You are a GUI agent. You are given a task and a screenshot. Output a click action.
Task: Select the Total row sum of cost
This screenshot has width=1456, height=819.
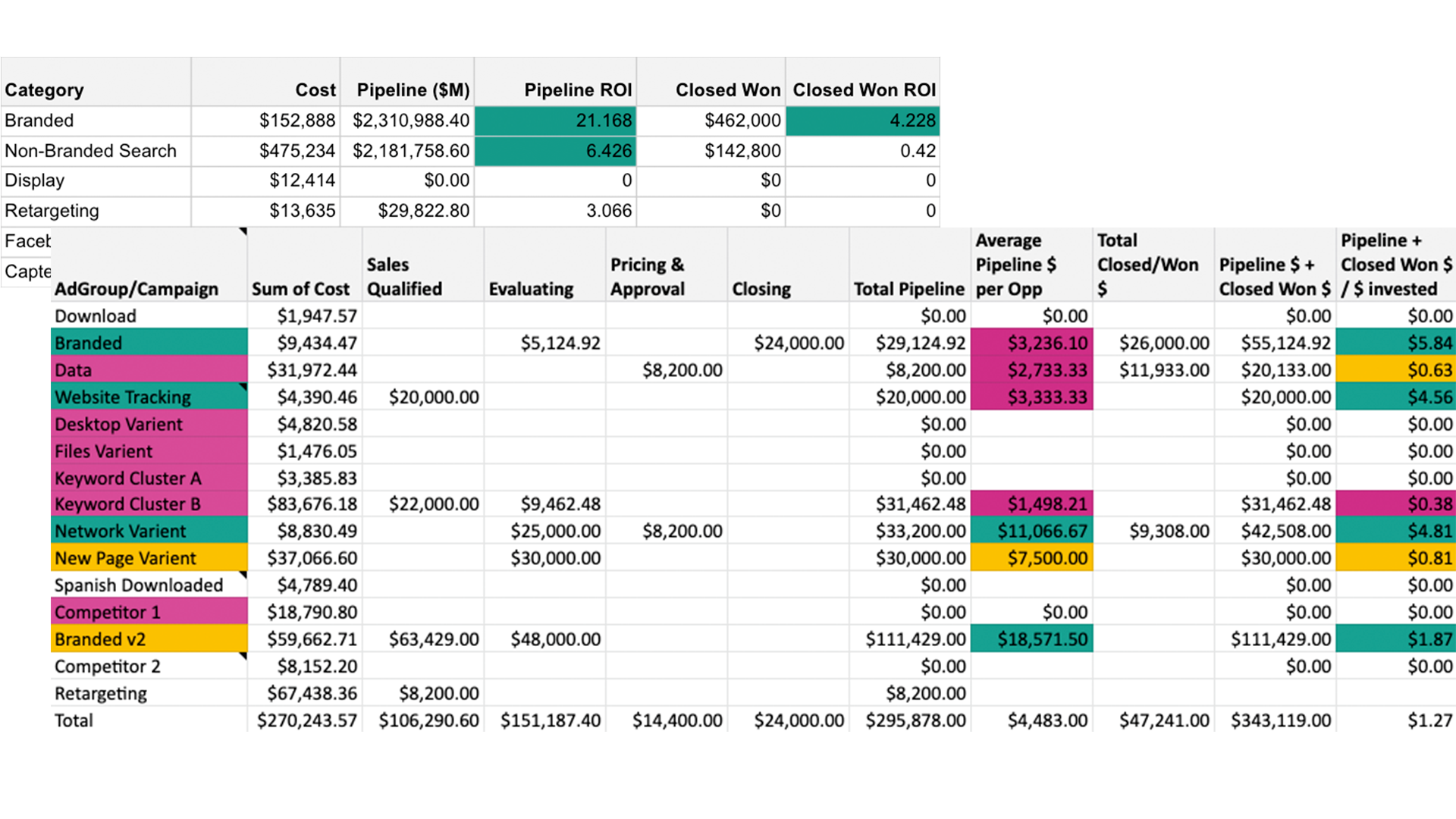(305, 720)
